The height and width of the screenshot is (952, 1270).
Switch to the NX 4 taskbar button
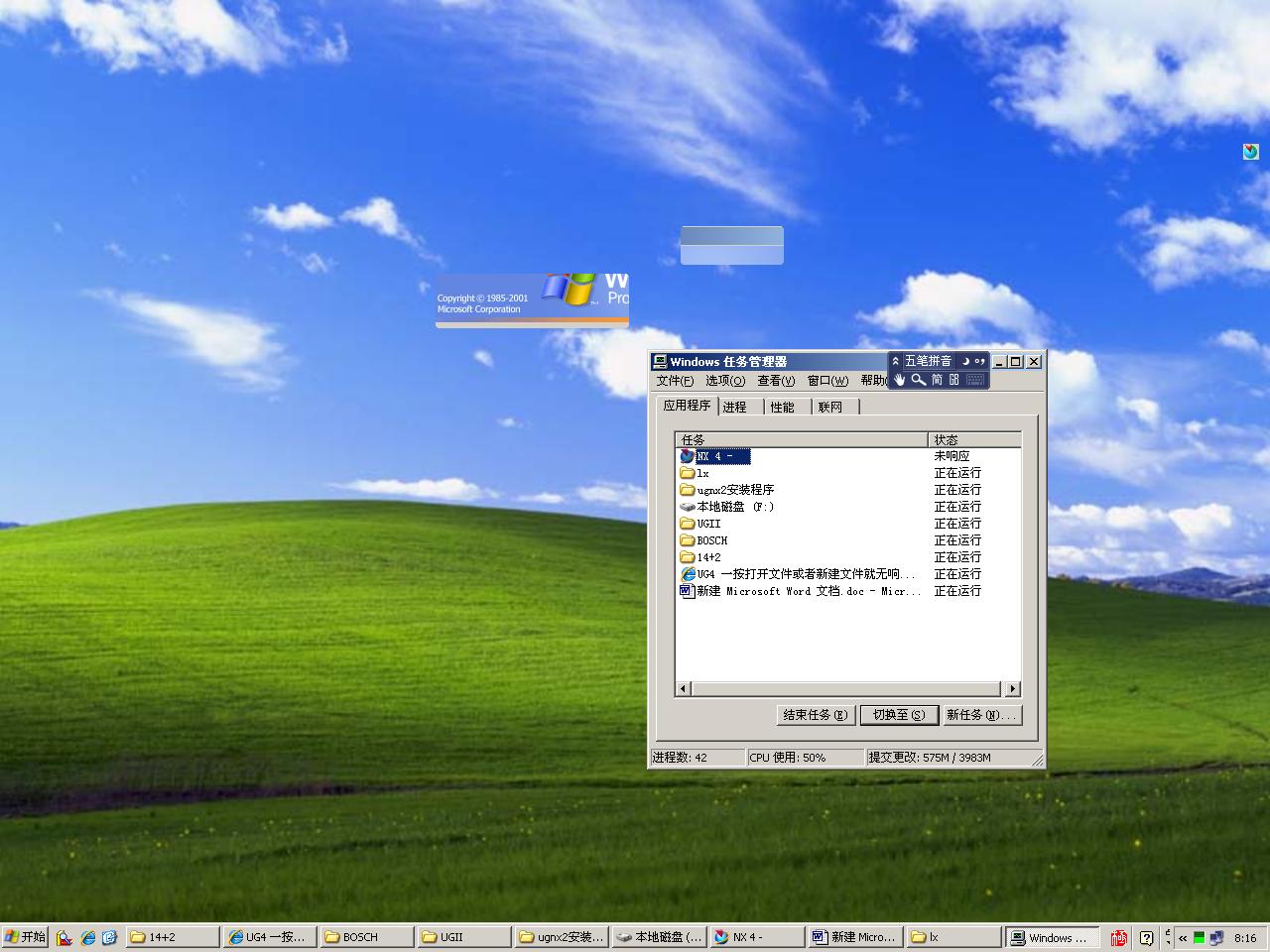point(756,937)
